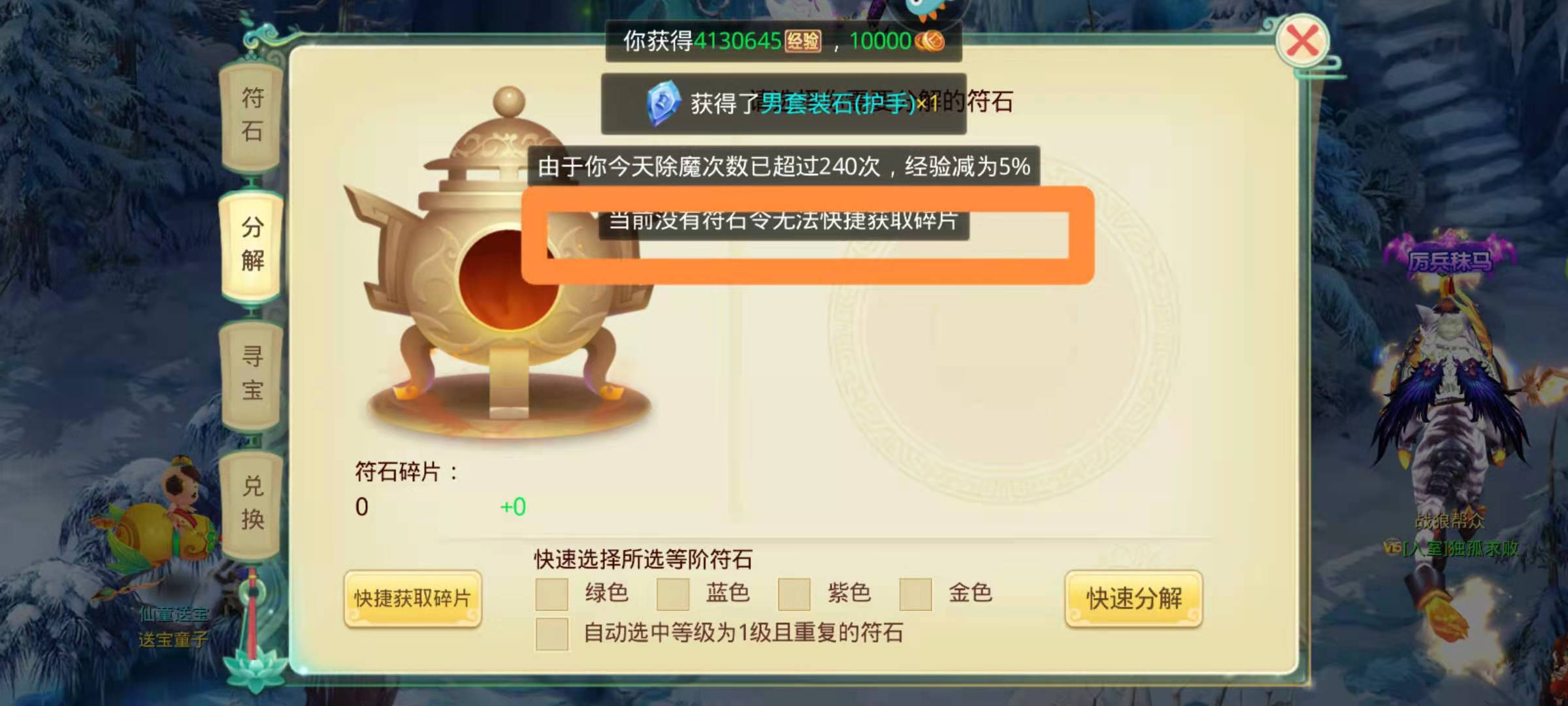Close the rune stone panel with red X
The width and height of the screenshot is (1568, 706).
1302,42
